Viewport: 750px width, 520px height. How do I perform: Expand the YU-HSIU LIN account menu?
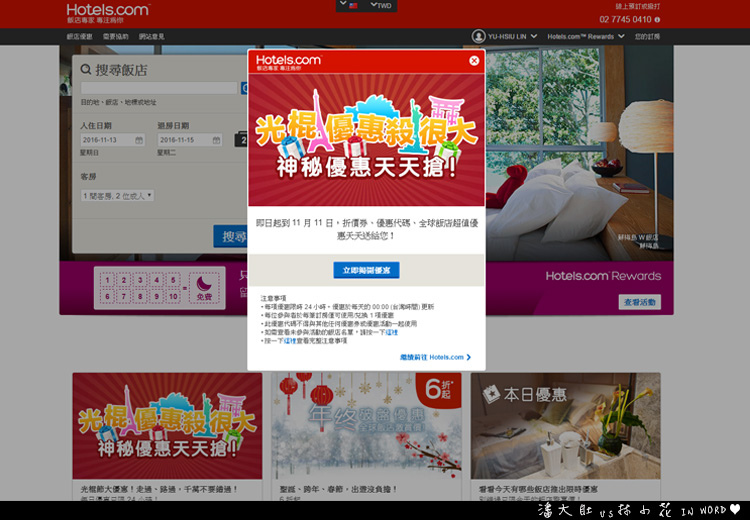tap(512, 36)
